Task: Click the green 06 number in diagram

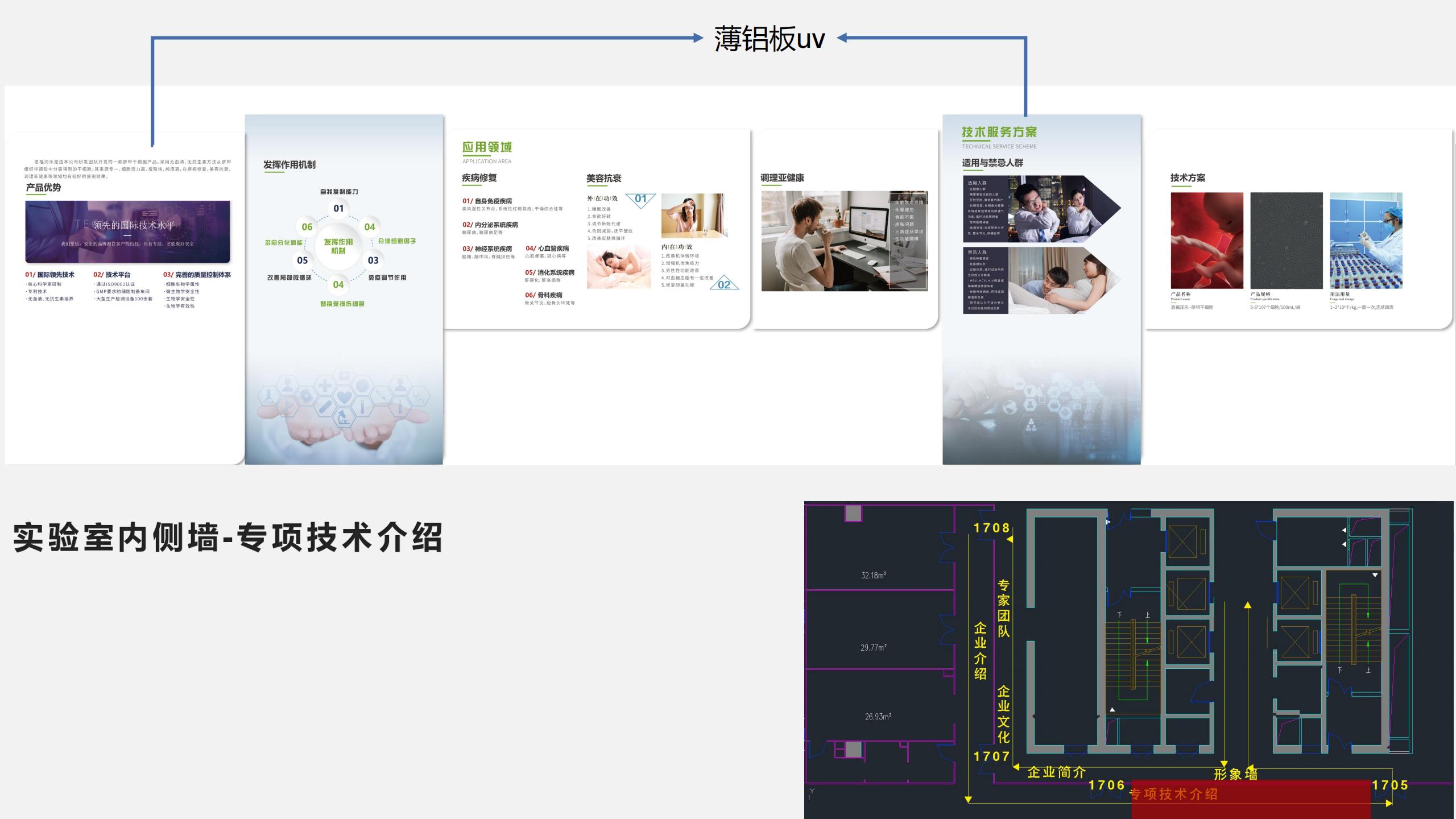Action: tap(307, 227)
